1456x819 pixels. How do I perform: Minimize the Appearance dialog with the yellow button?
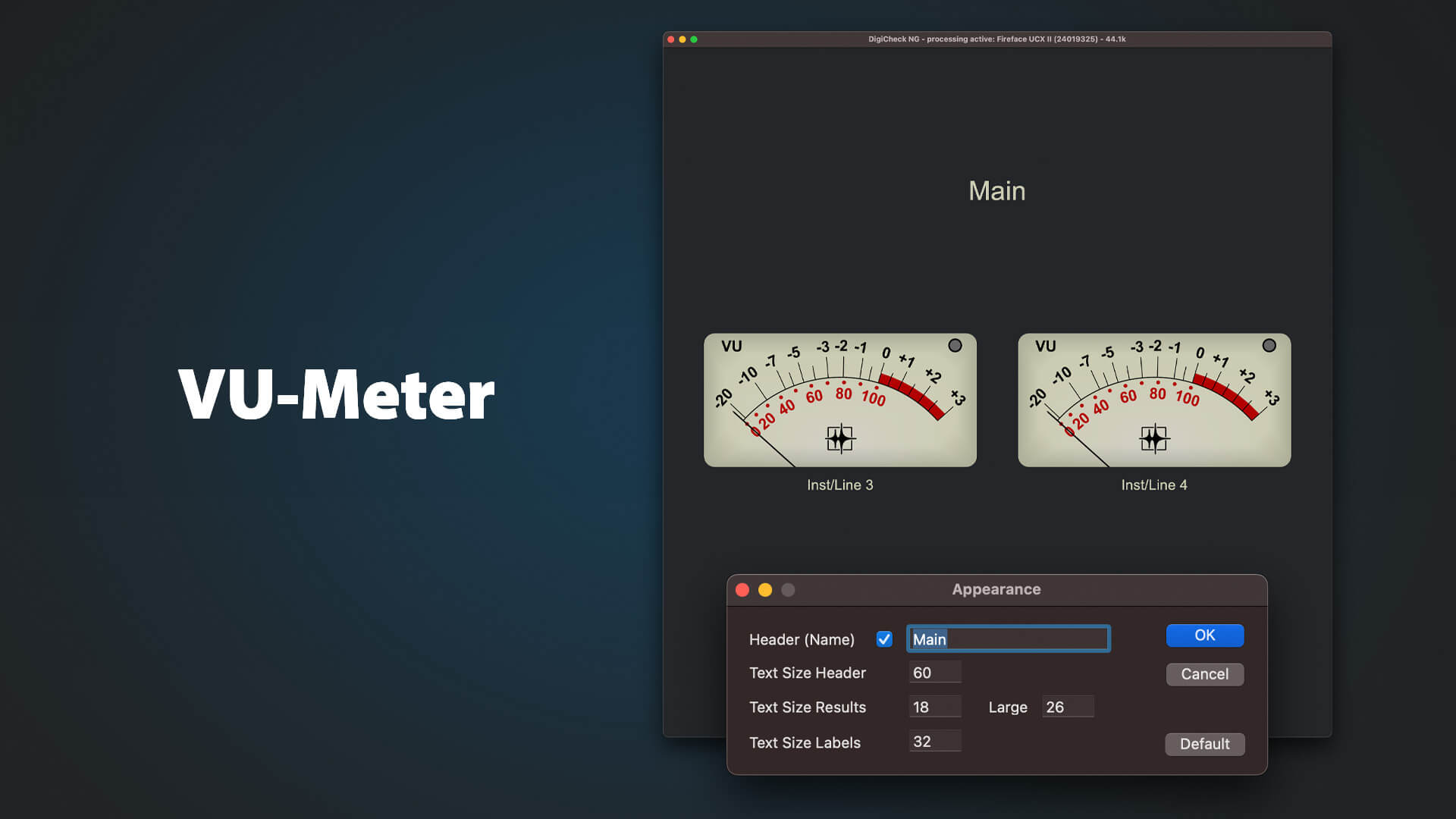pyautogui.click(x=765, y=590)
